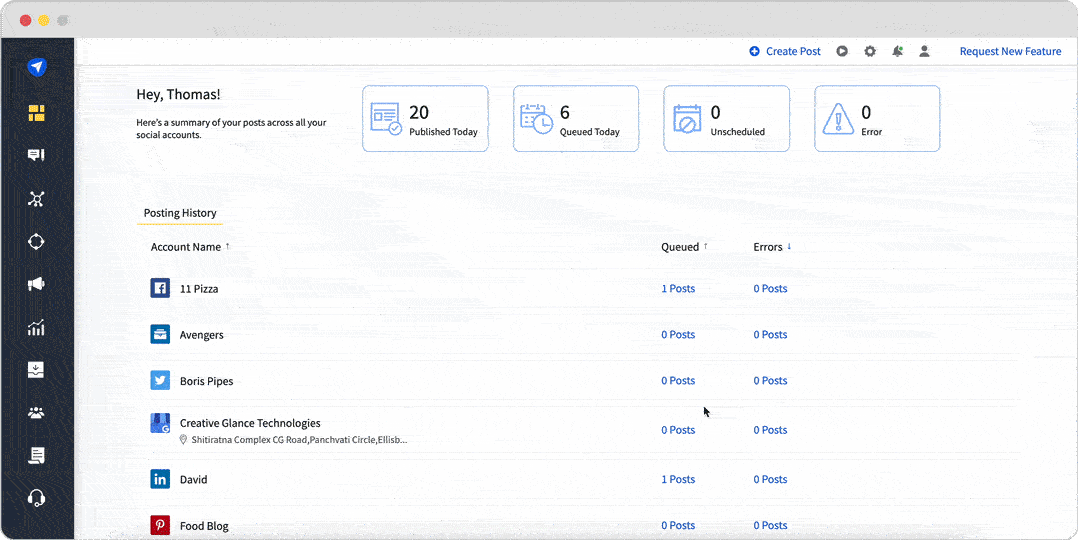
Task: Open Request New Feature link
Action: click(x=1011, y=51)
